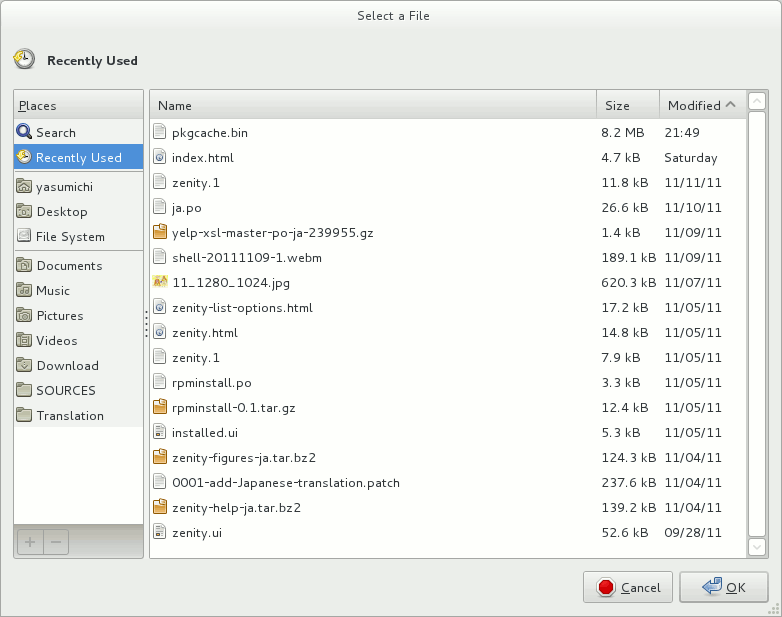Sort files by the Name column header
Screen dimensions: 782x617
coord(174,105)
